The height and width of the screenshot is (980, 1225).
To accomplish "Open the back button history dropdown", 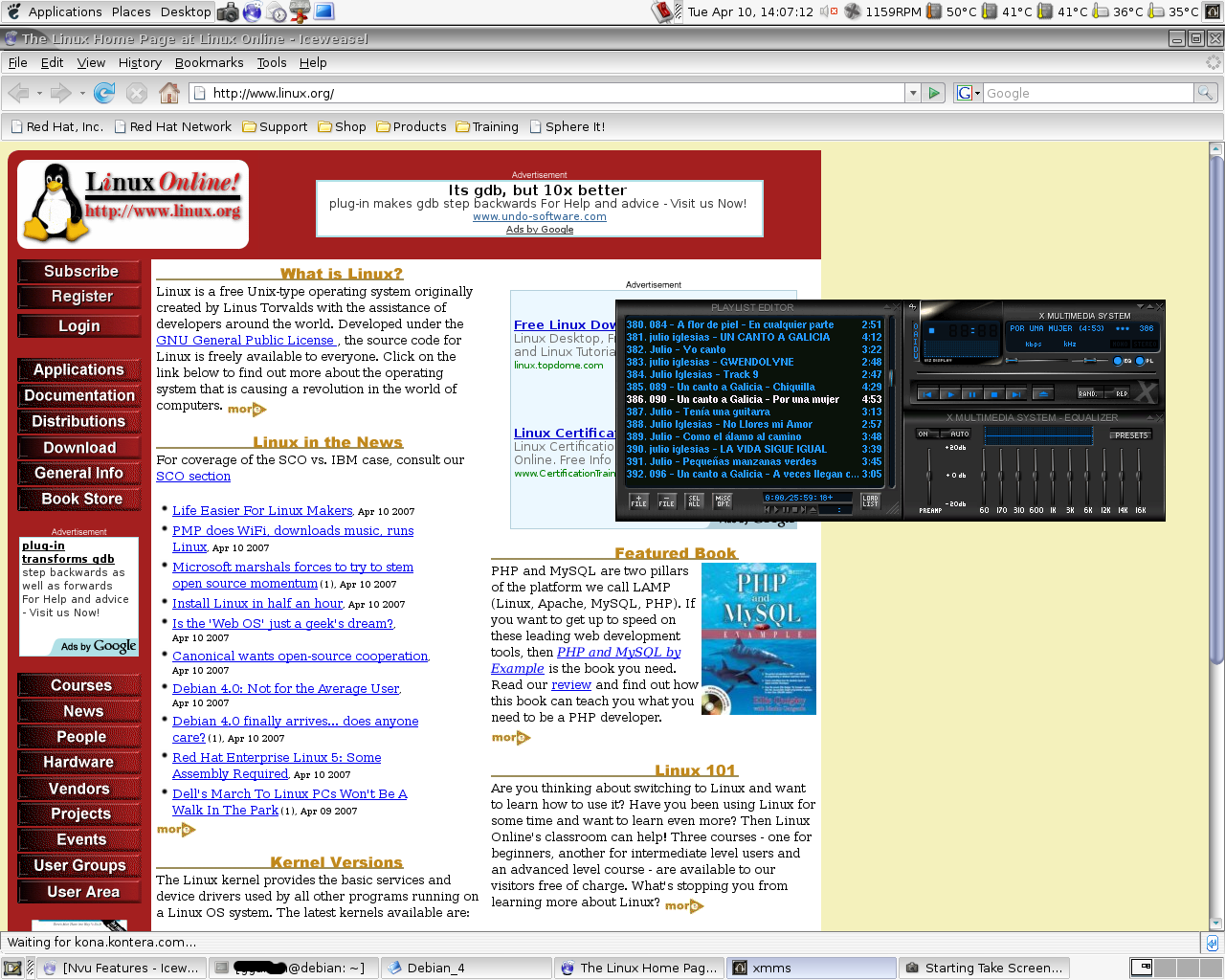I will 39,93.
